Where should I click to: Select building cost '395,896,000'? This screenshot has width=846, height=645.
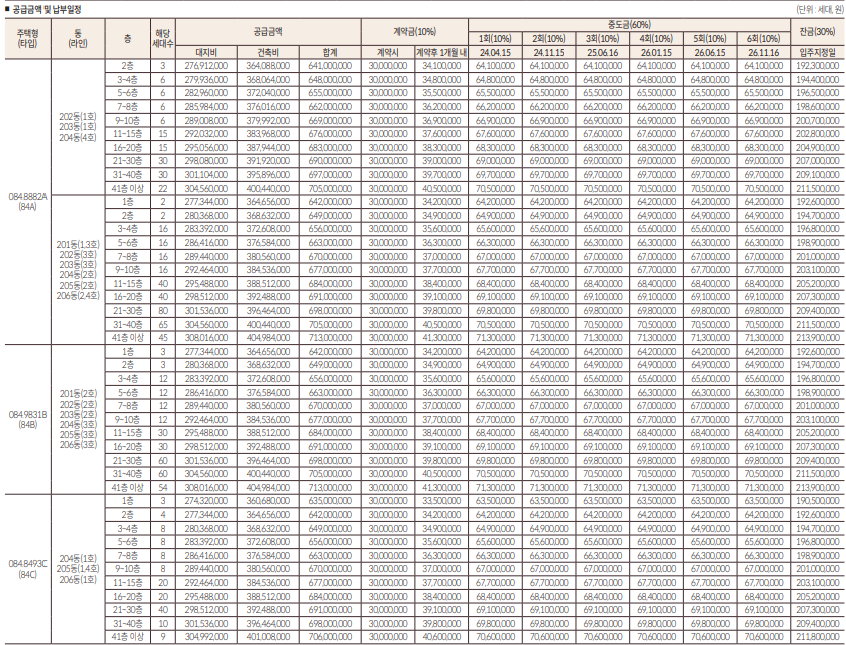(x=268, y=175)
